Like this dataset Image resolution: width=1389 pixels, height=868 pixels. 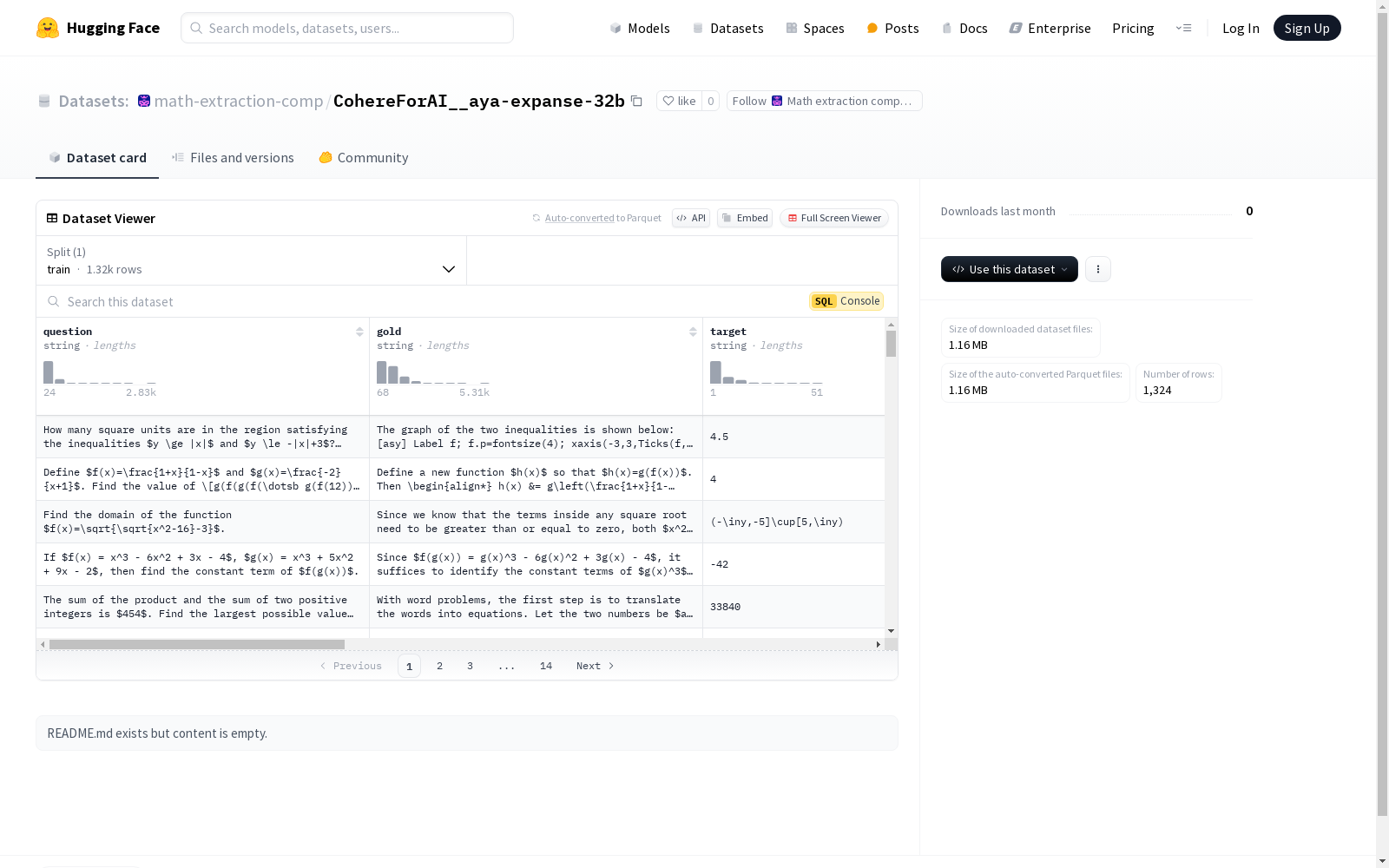pyautogui.click(x=679, y=101)
